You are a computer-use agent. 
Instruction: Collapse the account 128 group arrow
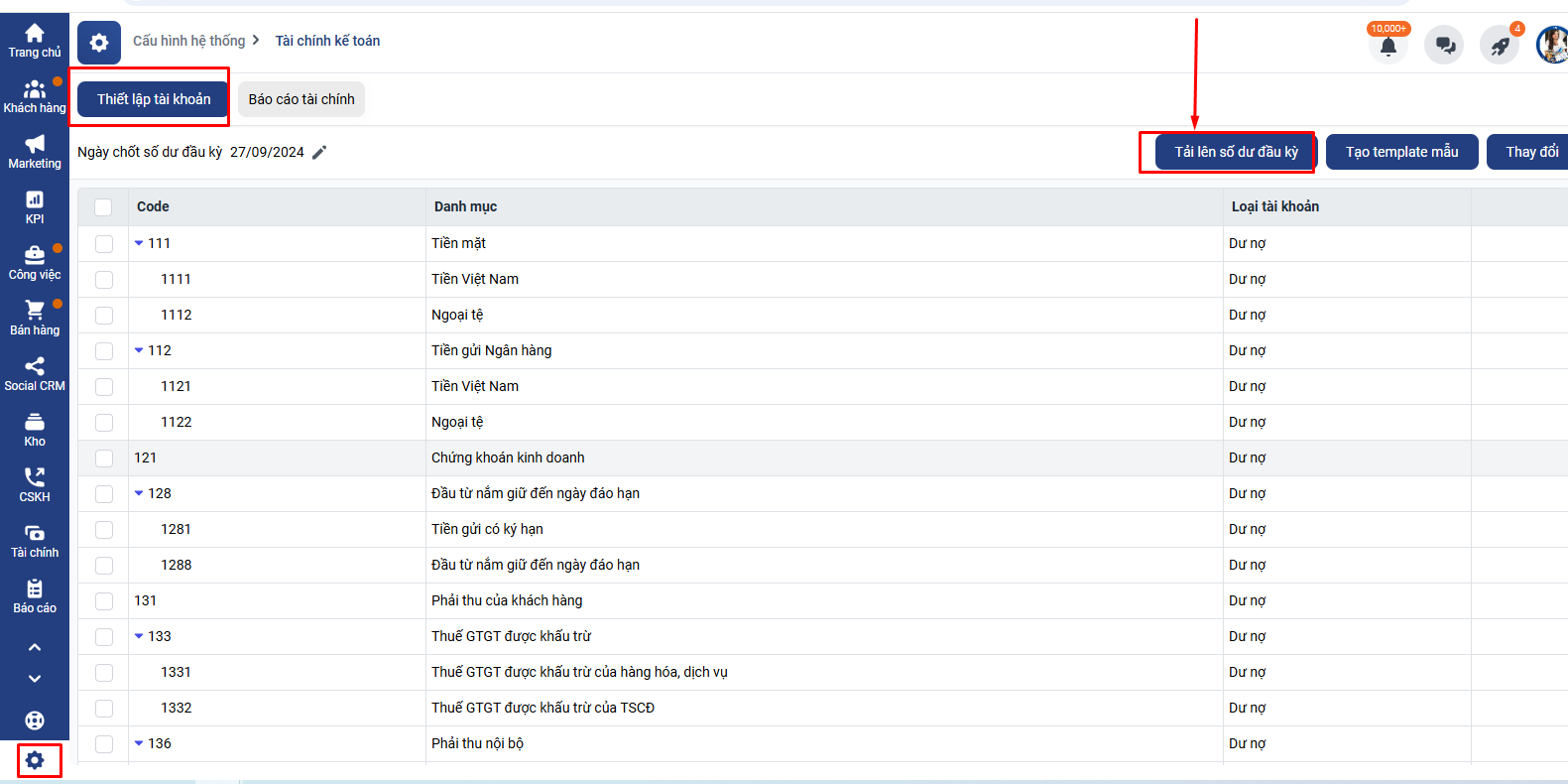(x=139, y=493)
